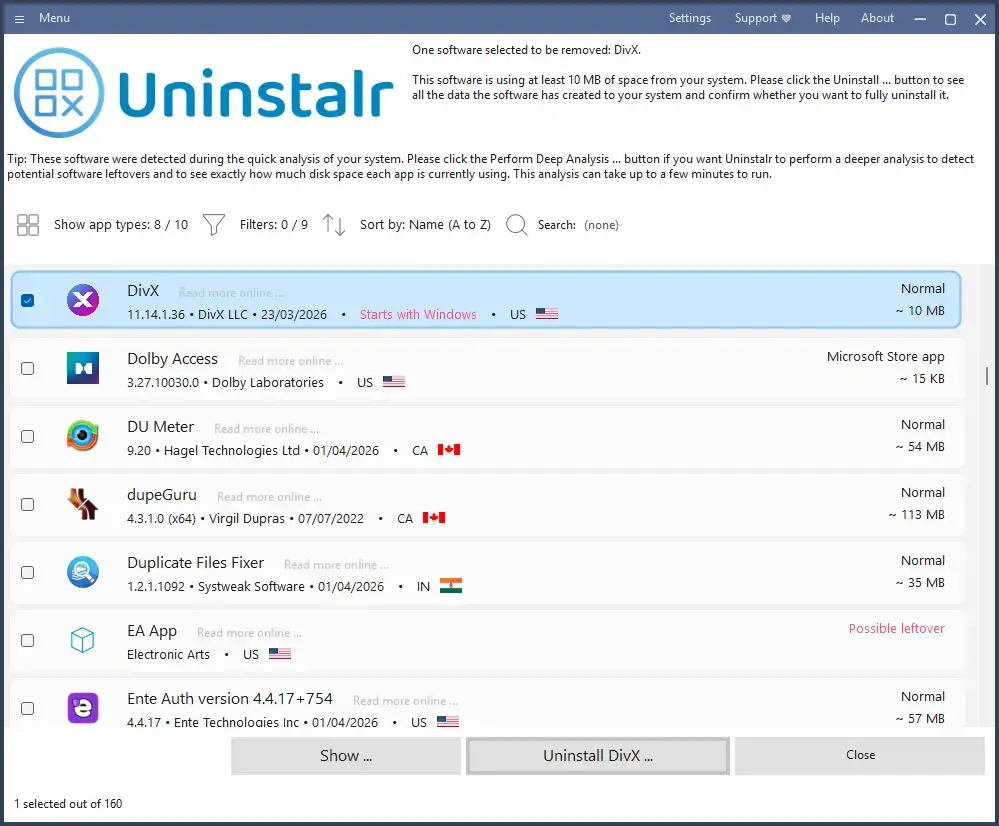Click the 'Electronic Arts' publisher text

(x=168, y=654)
